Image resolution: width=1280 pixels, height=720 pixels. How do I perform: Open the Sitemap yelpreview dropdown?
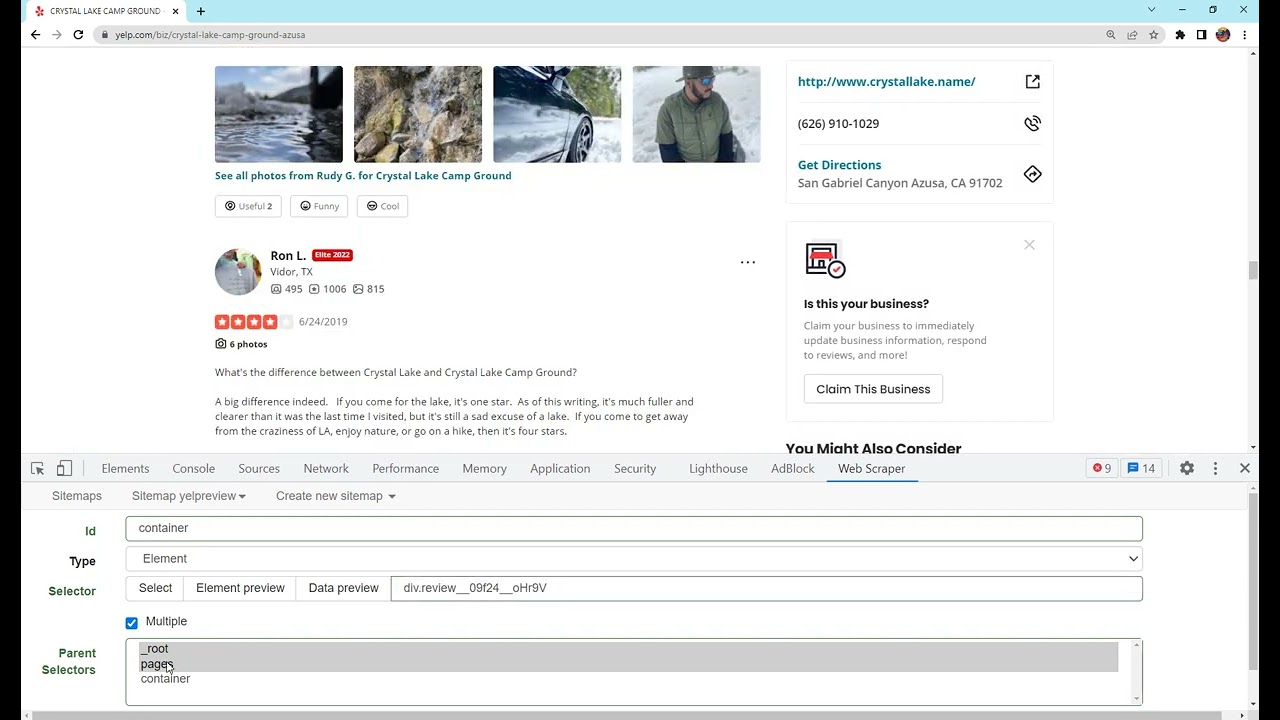coord(188,496)
